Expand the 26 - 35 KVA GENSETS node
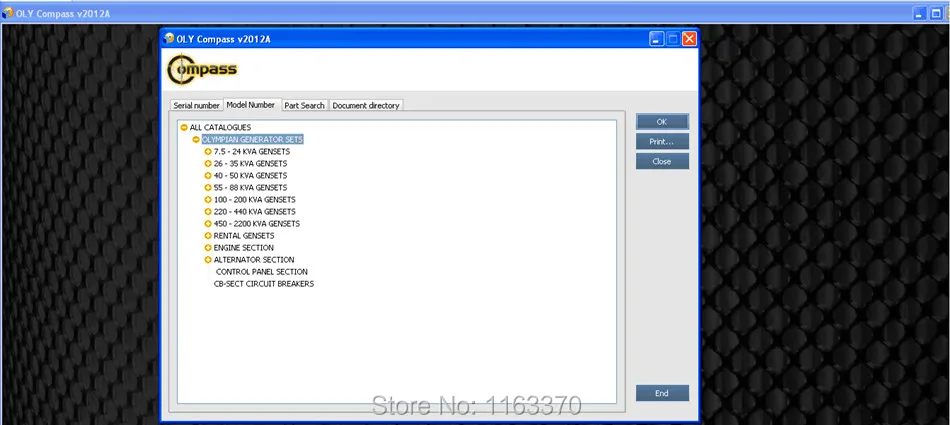Image resolution: width=950 pixels, height=425 pixels. tap(208, 164)
